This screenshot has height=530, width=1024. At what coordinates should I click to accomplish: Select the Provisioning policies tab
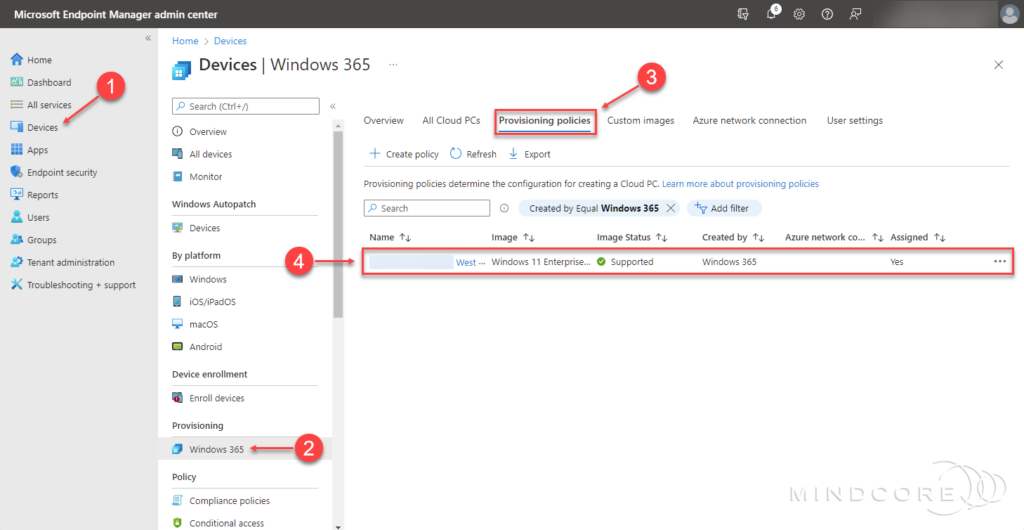click(545, 121)
